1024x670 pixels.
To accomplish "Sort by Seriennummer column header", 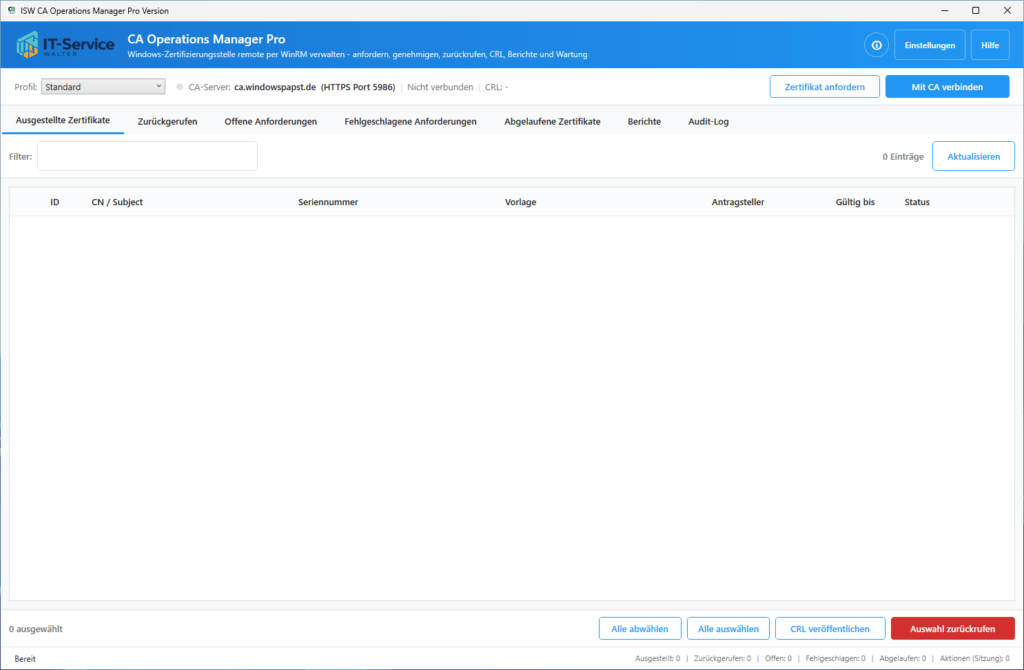I will coord(328,202).
